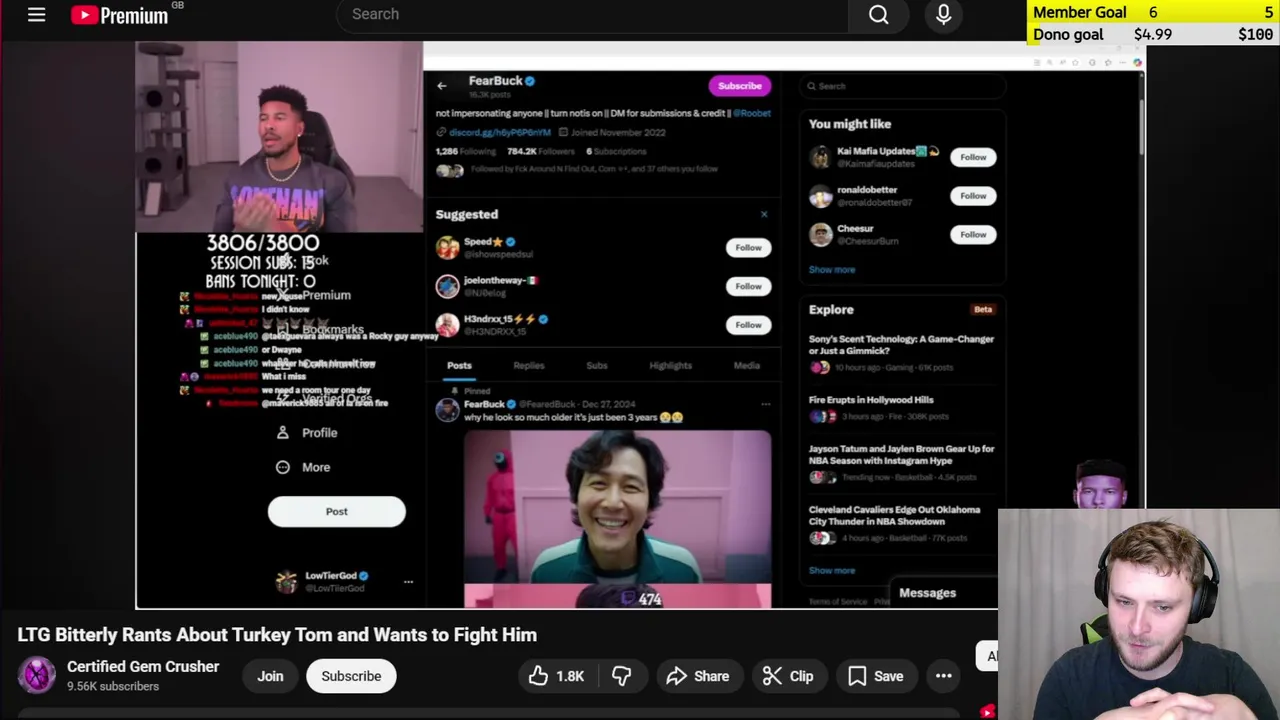
Task: Follow suggested joelontheway account
Action: pyautogui.click(x=748, y=286)
